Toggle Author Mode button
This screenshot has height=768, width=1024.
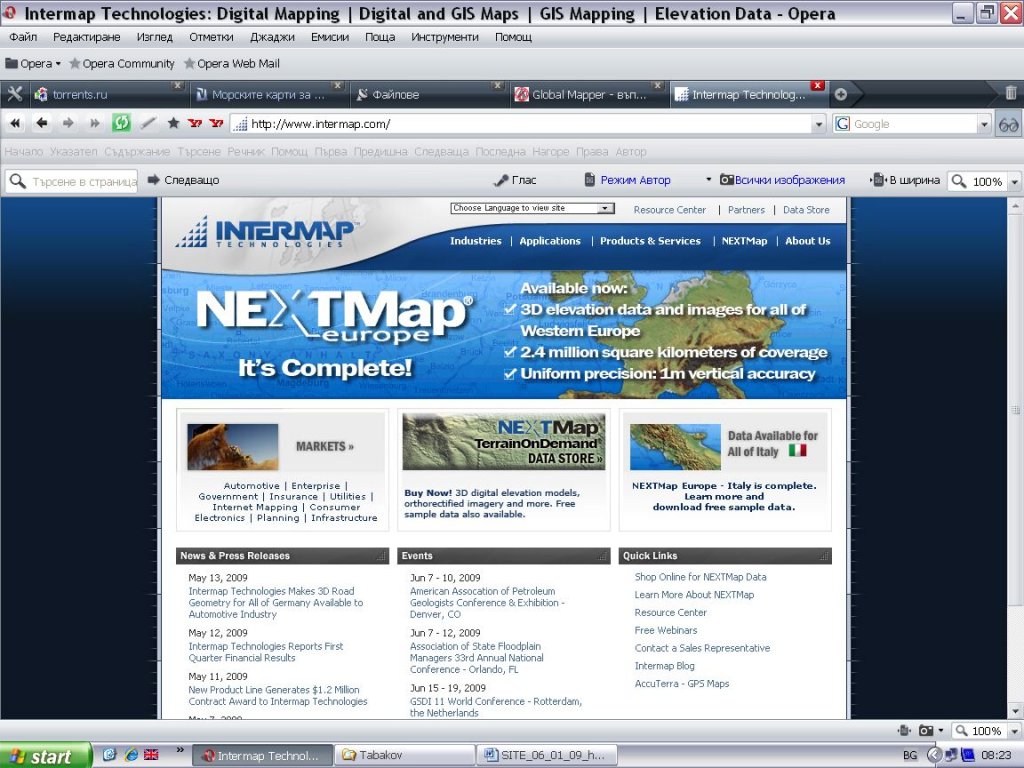tap(628, 180)
